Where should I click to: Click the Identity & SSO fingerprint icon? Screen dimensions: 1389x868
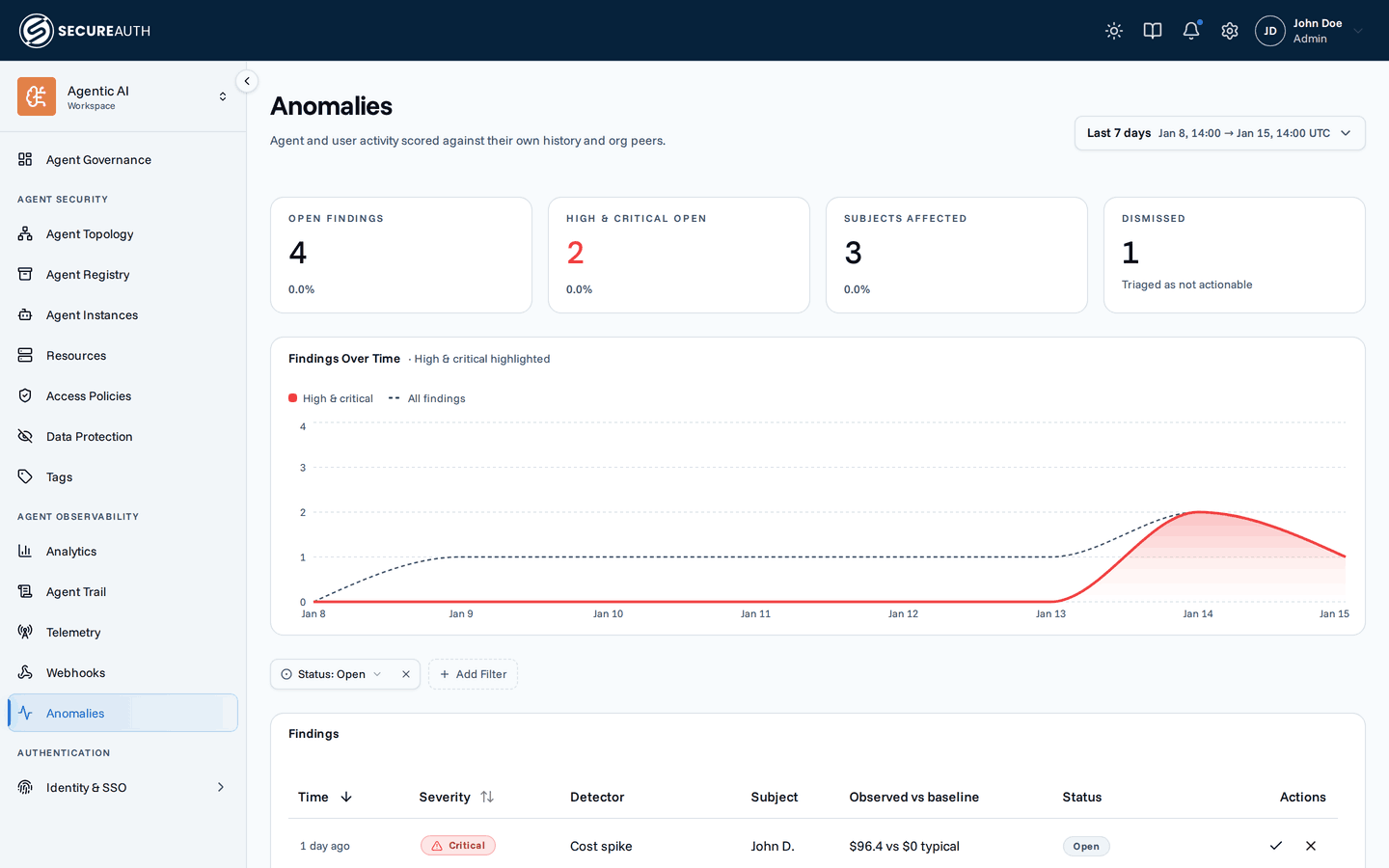(25, 787)
